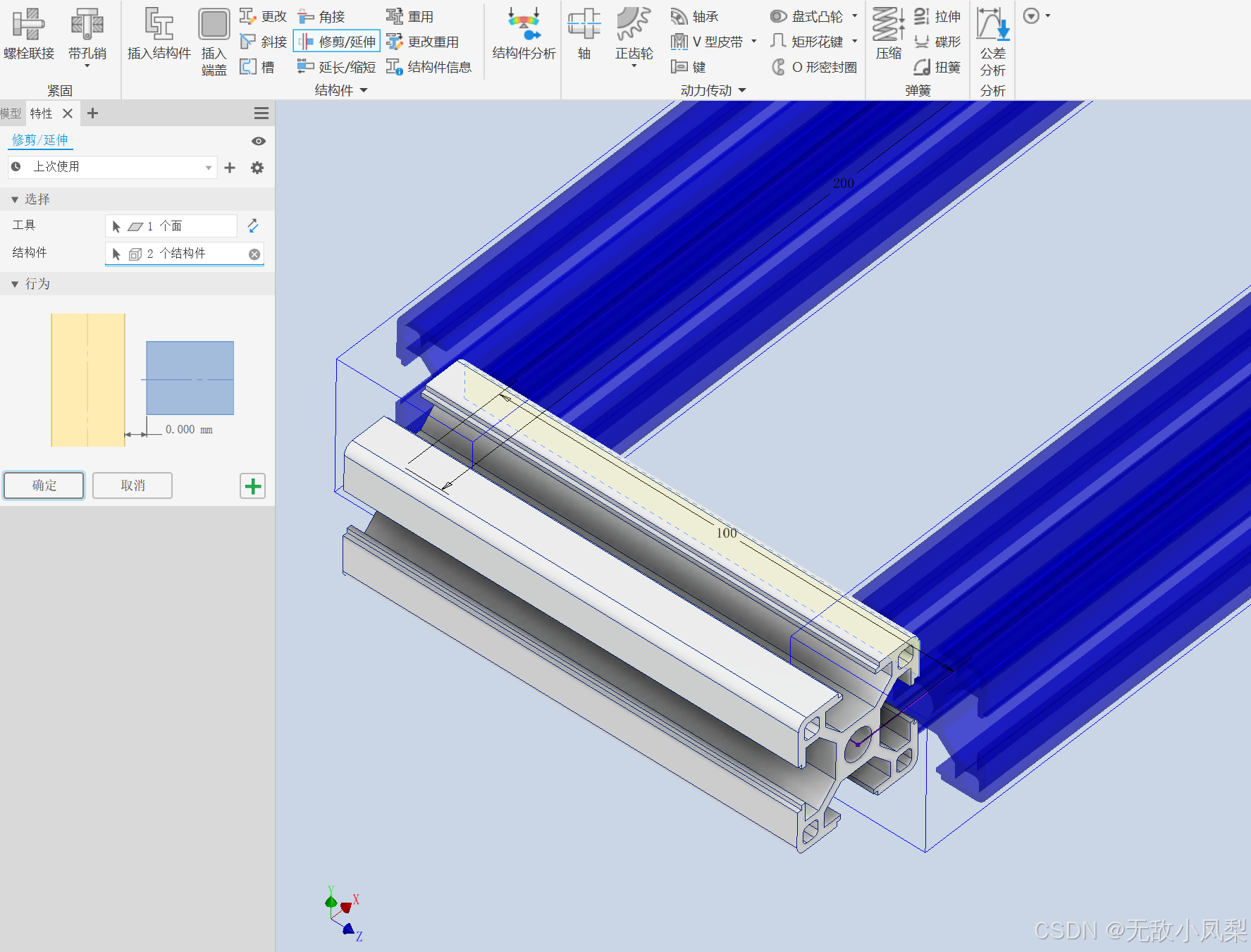
Task: Click the 更改重用 change reuse tool
Action: (x=422, y=42)
